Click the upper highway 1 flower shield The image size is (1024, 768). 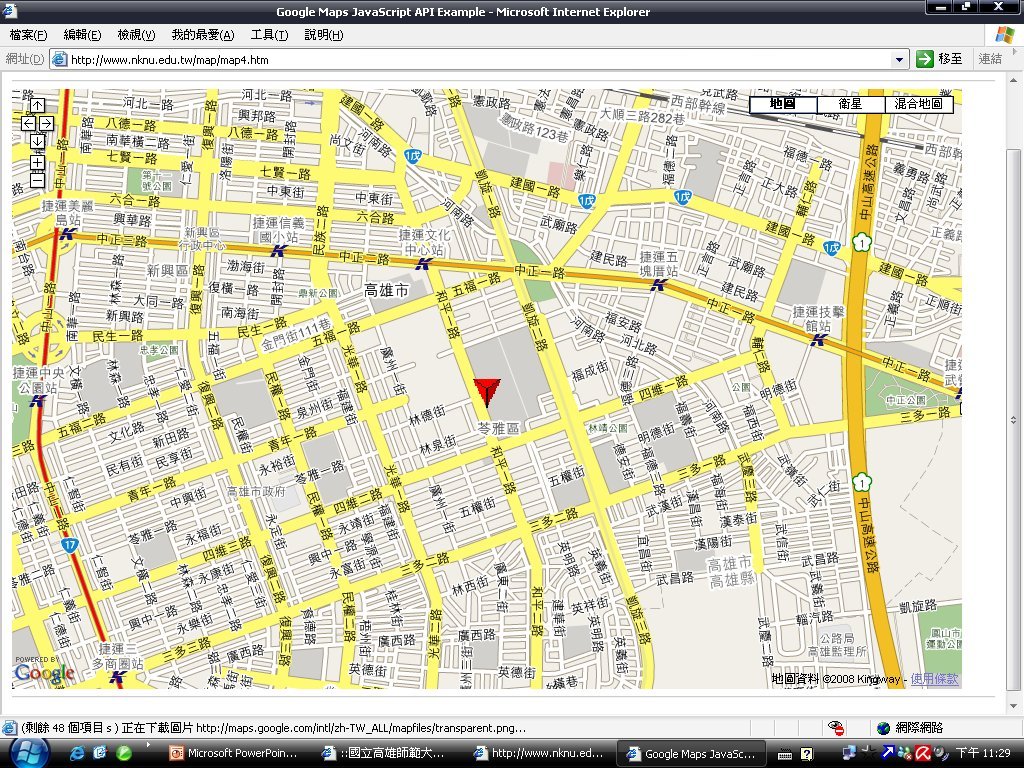(x=862, y=243)
